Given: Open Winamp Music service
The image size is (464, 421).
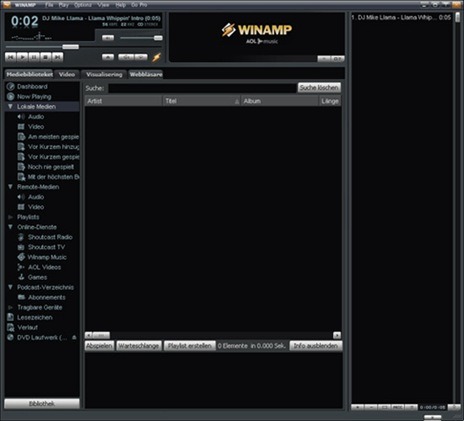Looking at the screenshot, I should 47,257.
